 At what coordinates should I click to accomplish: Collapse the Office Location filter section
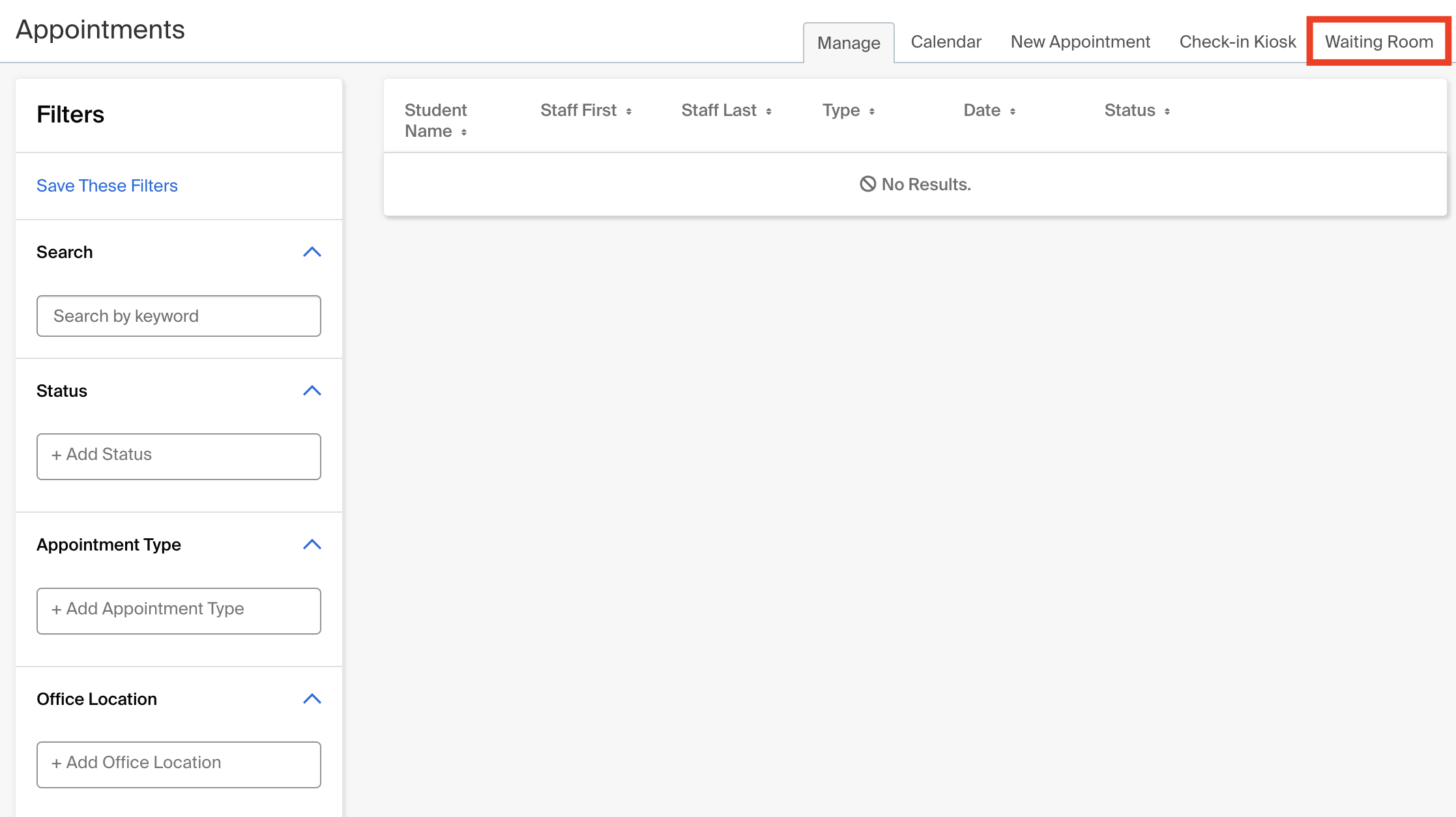pos(312,699)
